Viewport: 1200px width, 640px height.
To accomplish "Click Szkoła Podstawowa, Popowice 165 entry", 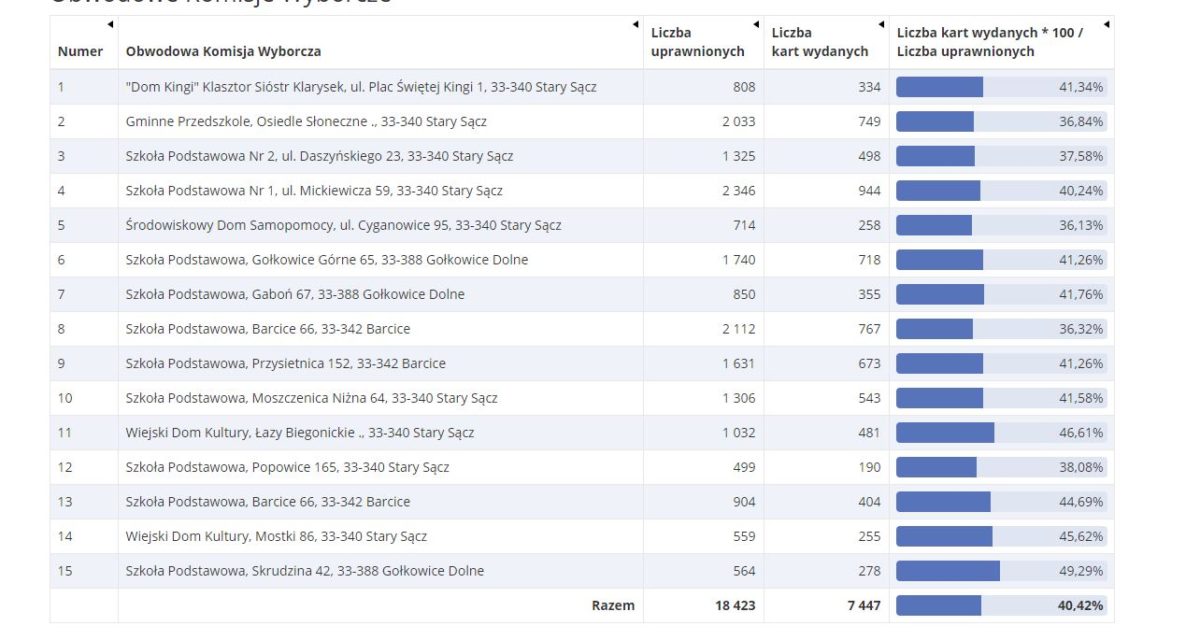I will 287,467.
